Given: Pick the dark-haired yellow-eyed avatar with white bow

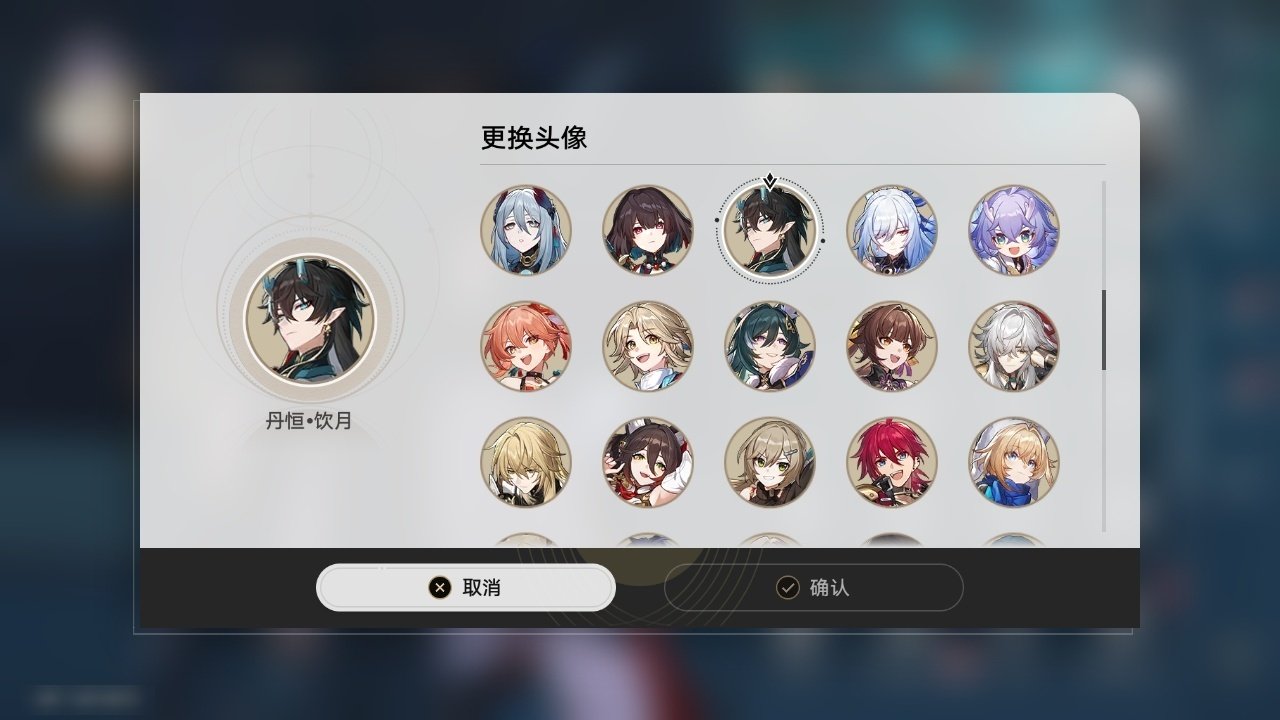Looking at the screenshot, I should pos(648,462).
